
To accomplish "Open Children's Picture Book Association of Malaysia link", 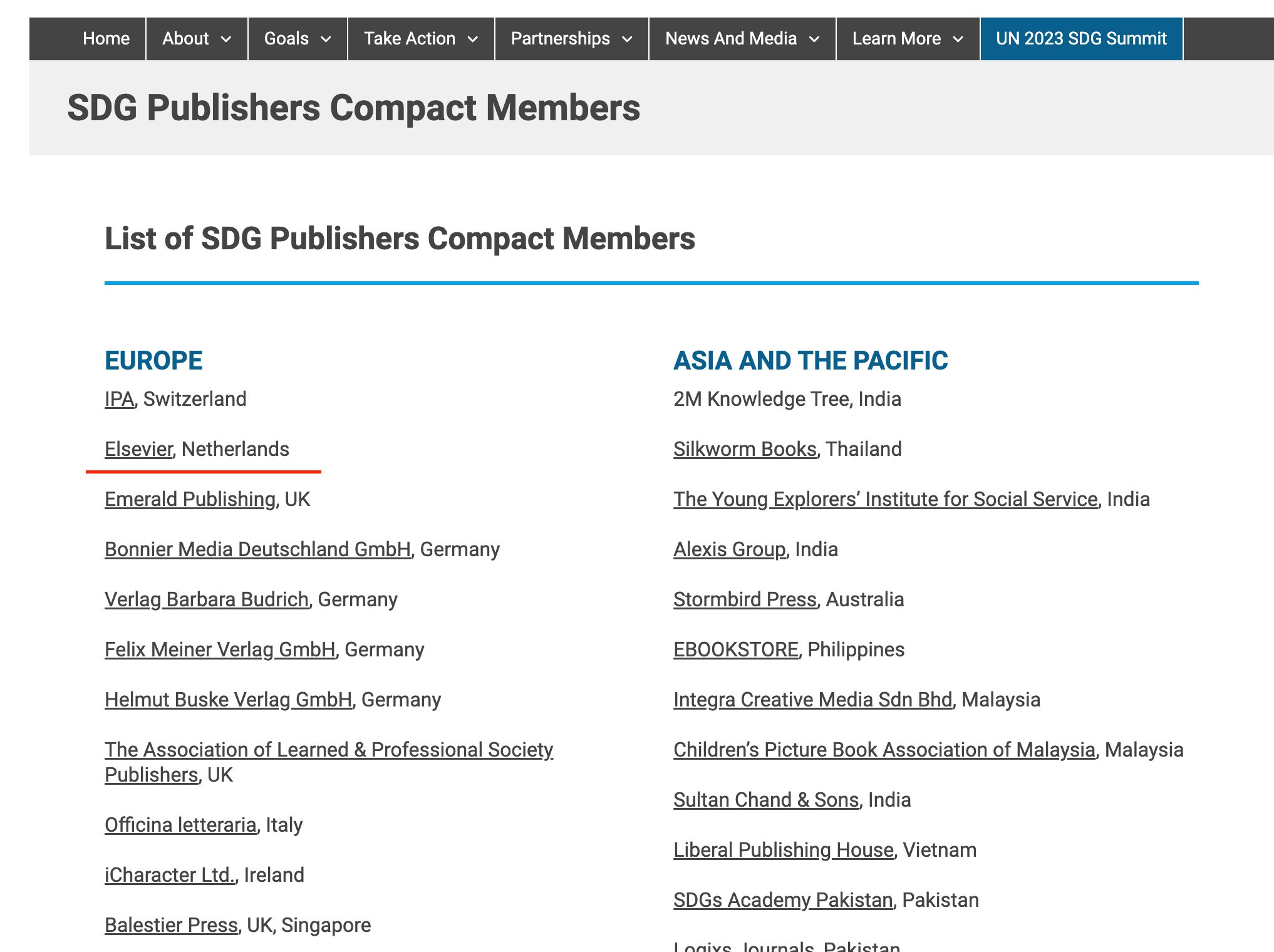I will 884,750.
